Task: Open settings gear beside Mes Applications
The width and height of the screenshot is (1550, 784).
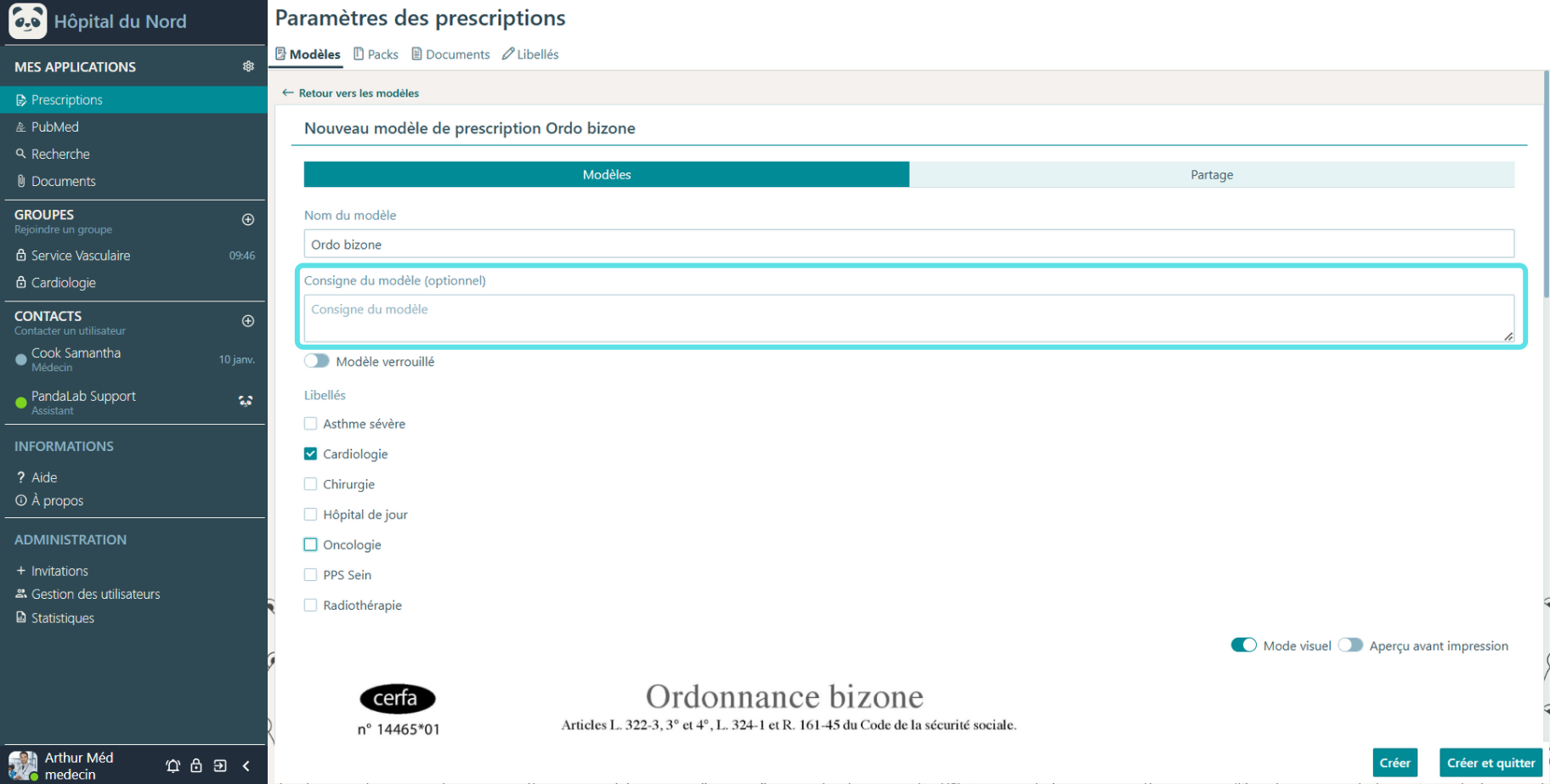Action: click(x=248, y=66)
